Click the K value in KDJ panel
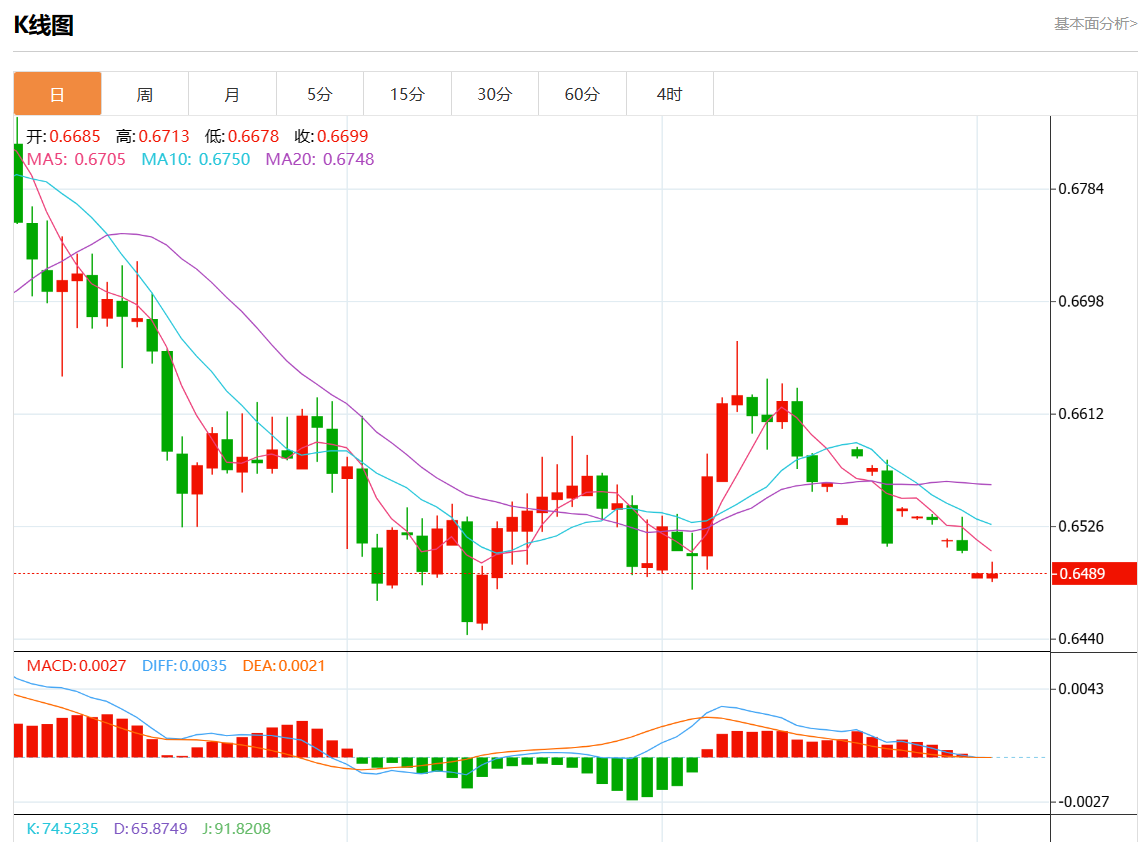This screenshot has height=842, width=1145. point(62,828)
